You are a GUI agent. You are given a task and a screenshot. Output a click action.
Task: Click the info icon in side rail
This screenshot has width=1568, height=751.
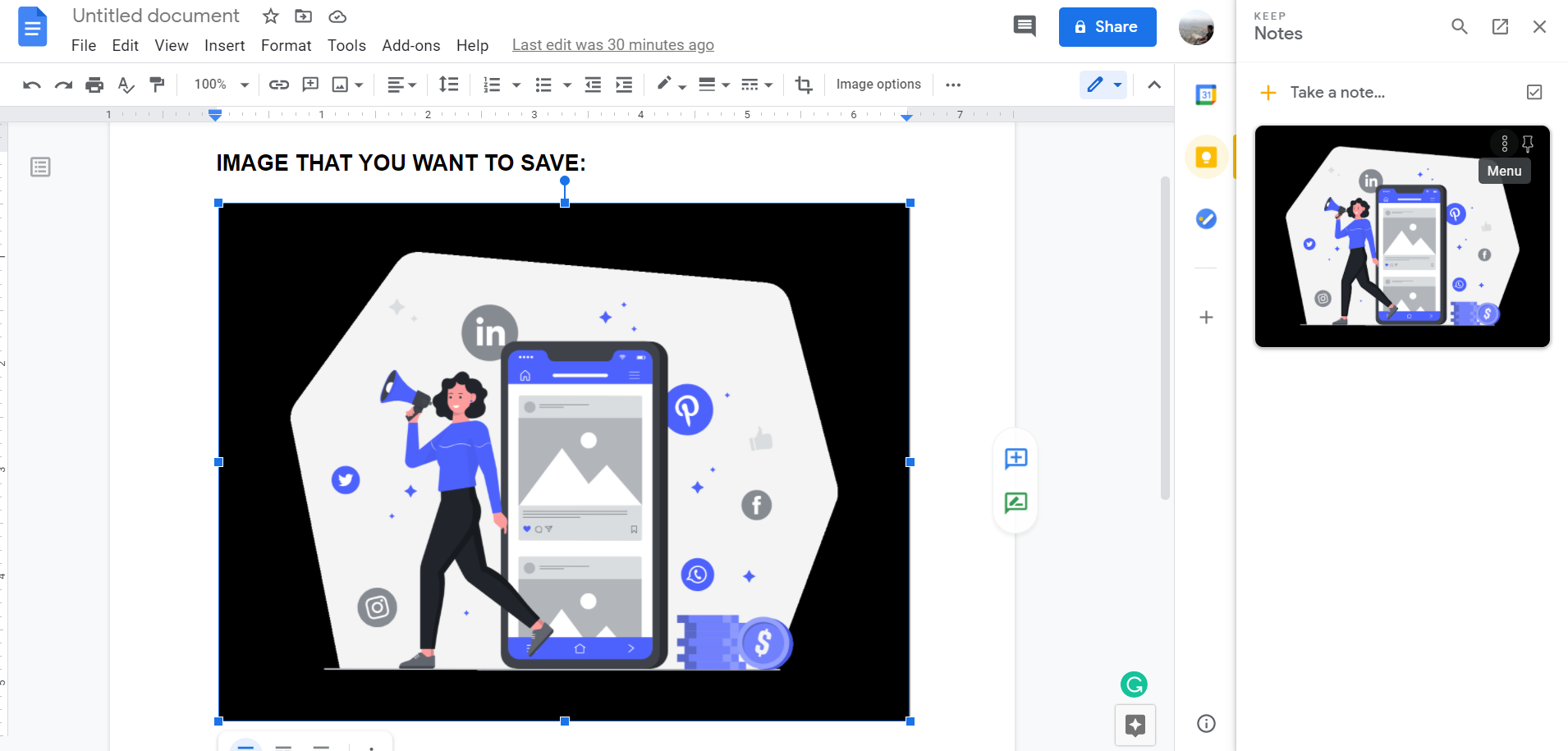1206,723
